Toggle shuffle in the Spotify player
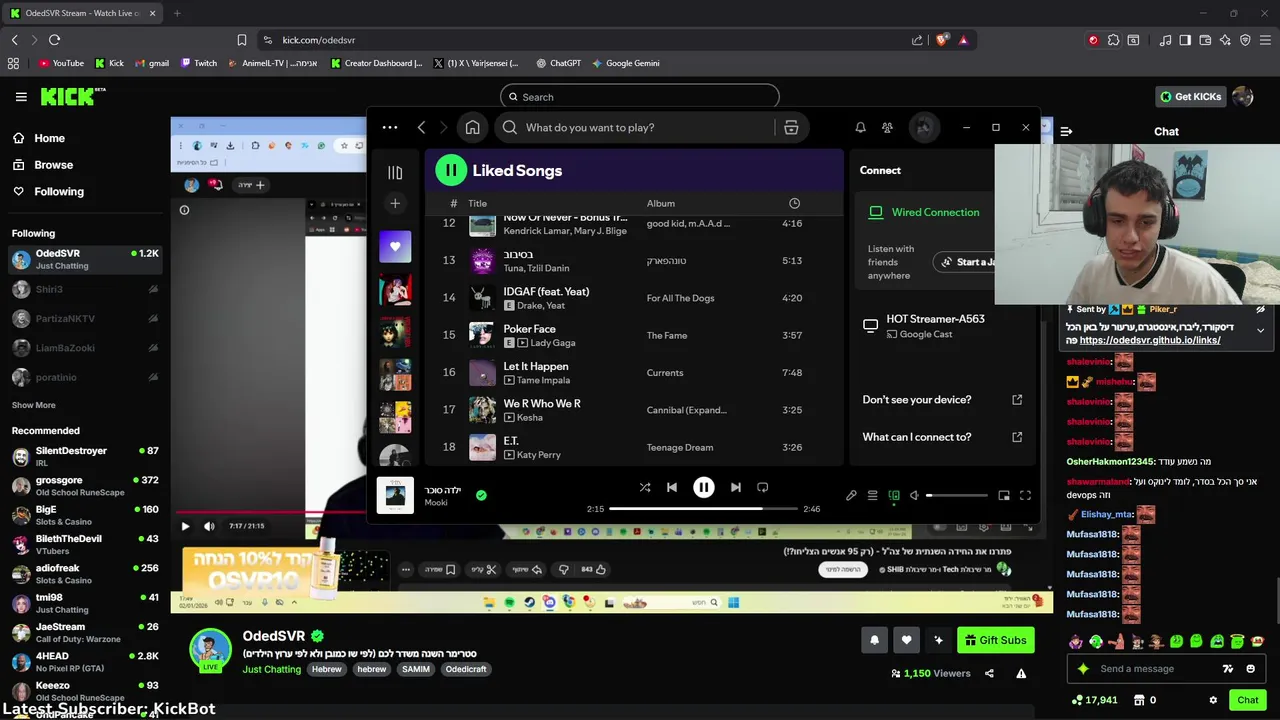 [645, 487]
